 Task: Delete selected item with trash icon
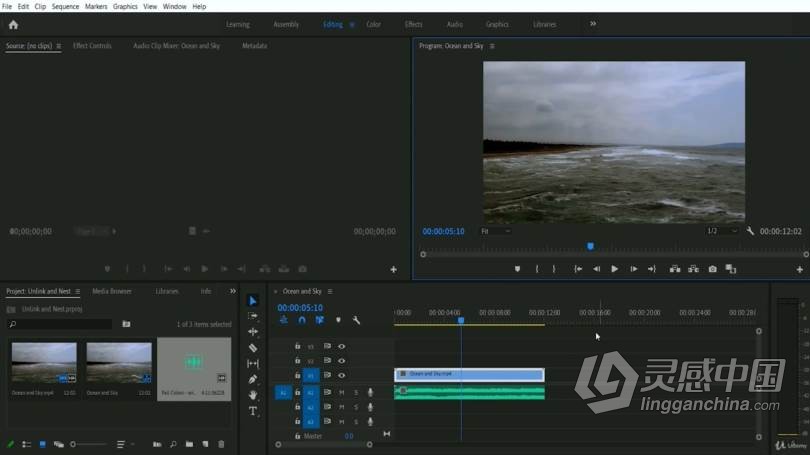click(221, 444)
